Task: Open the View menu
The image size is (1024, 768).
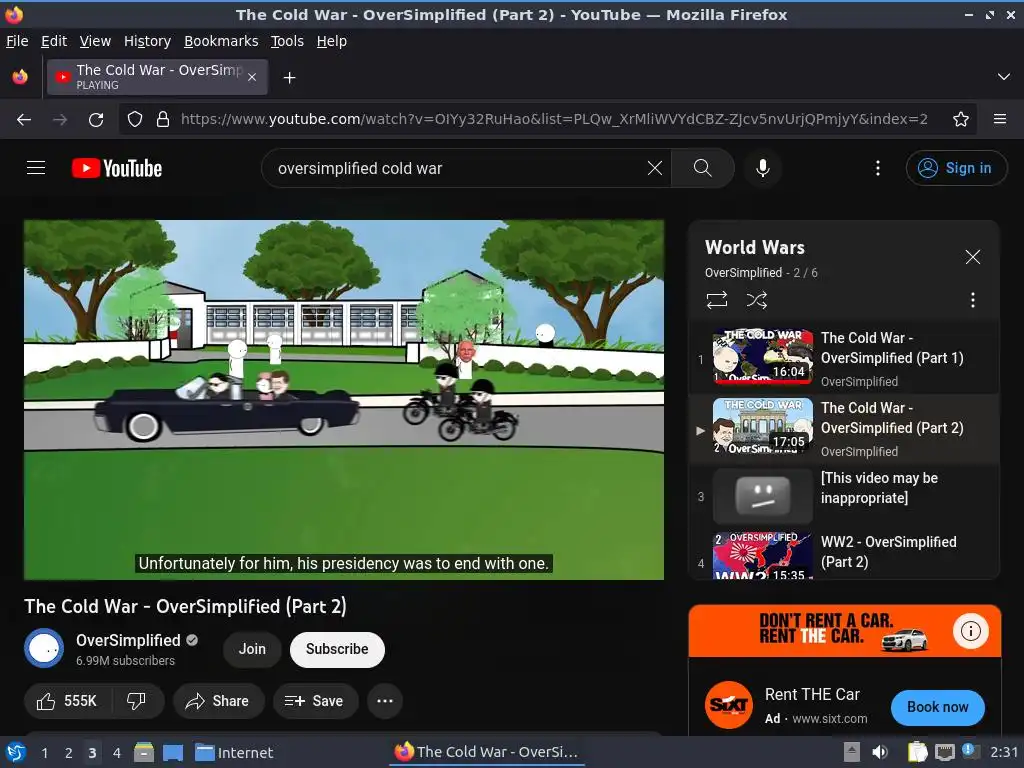Action: 95,41
